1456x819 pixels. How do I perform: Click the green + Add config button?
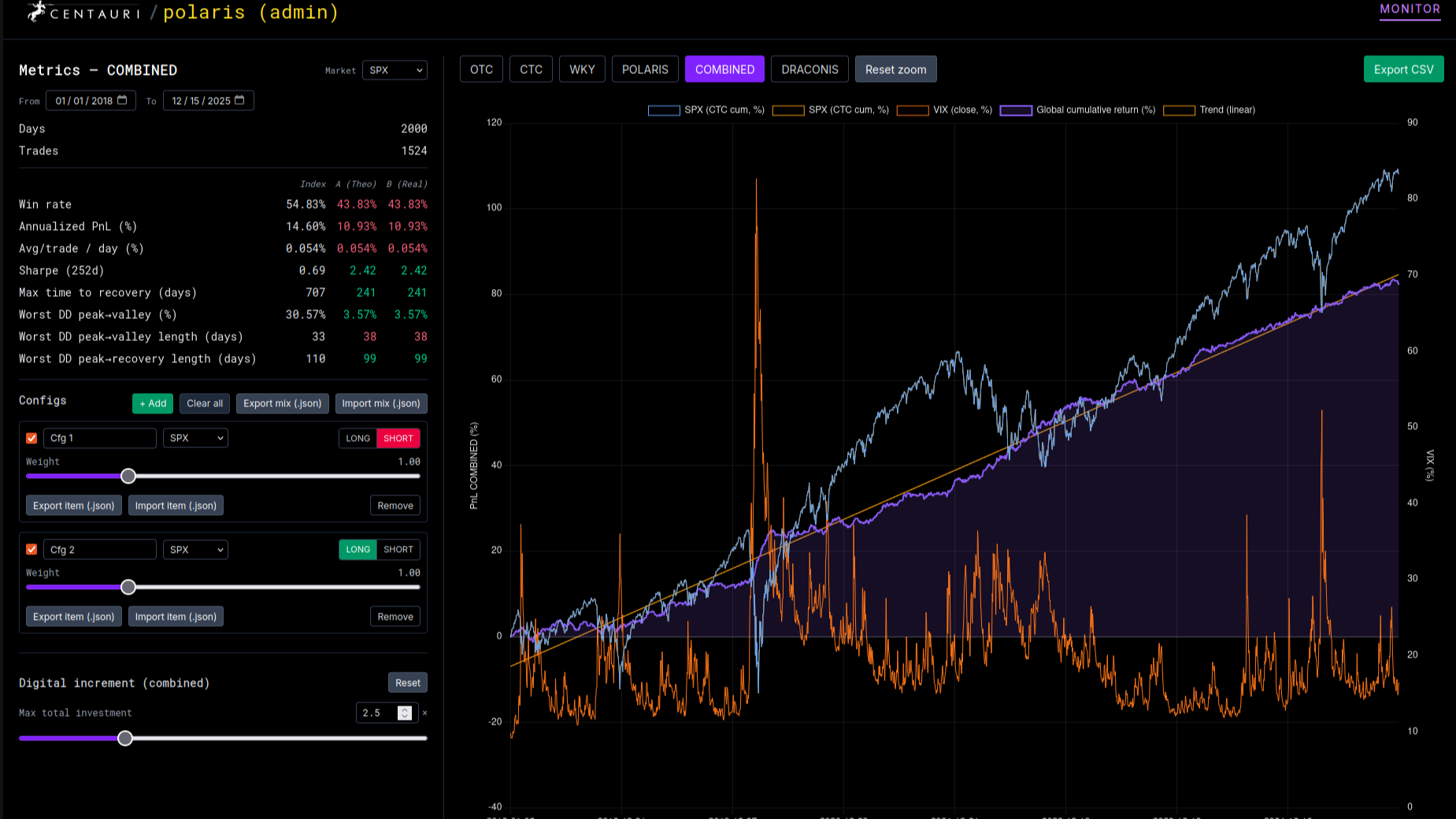click(153, 403)
